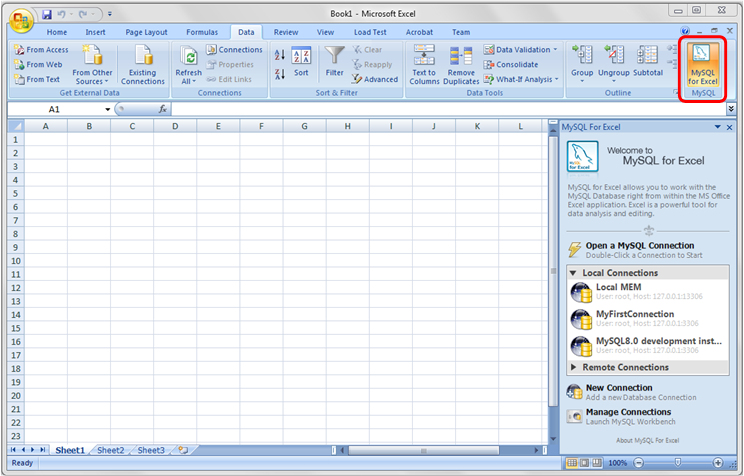Open the Sort dialog

[301, 62]
